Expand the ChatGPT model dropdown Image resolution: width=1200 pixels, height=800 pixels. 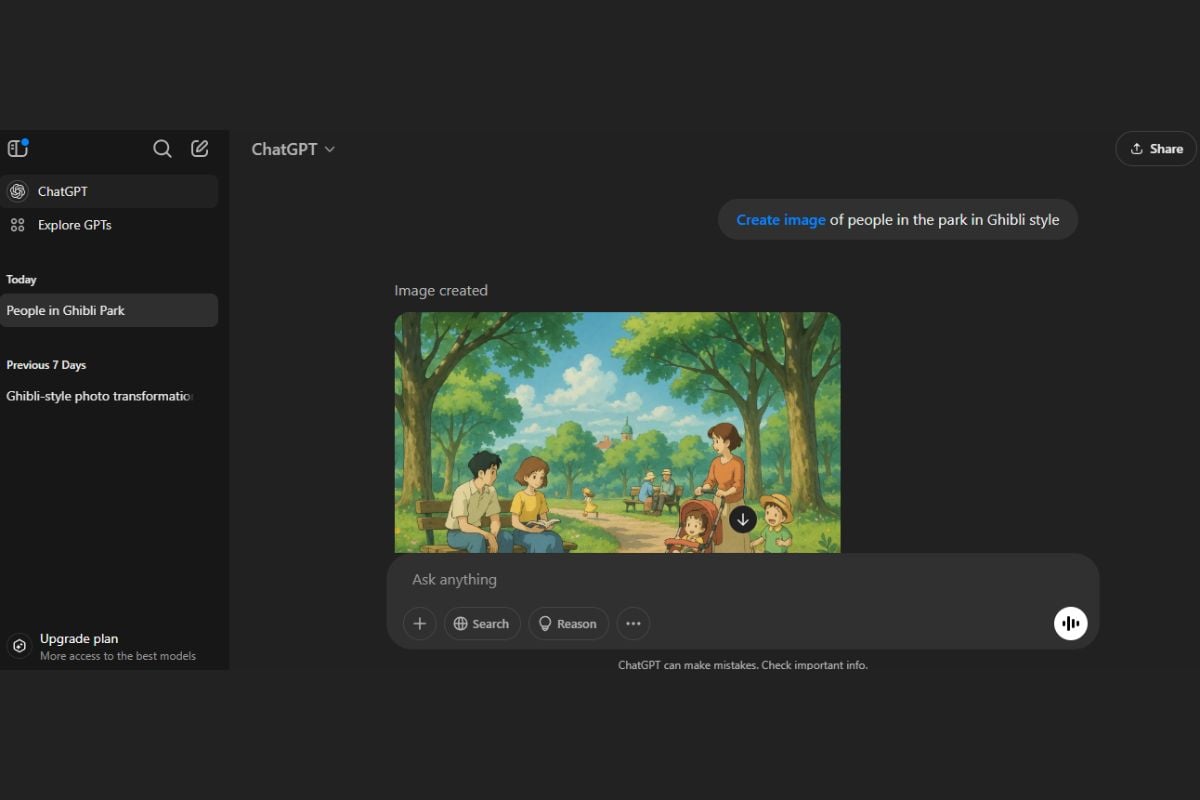click(293, 149)
